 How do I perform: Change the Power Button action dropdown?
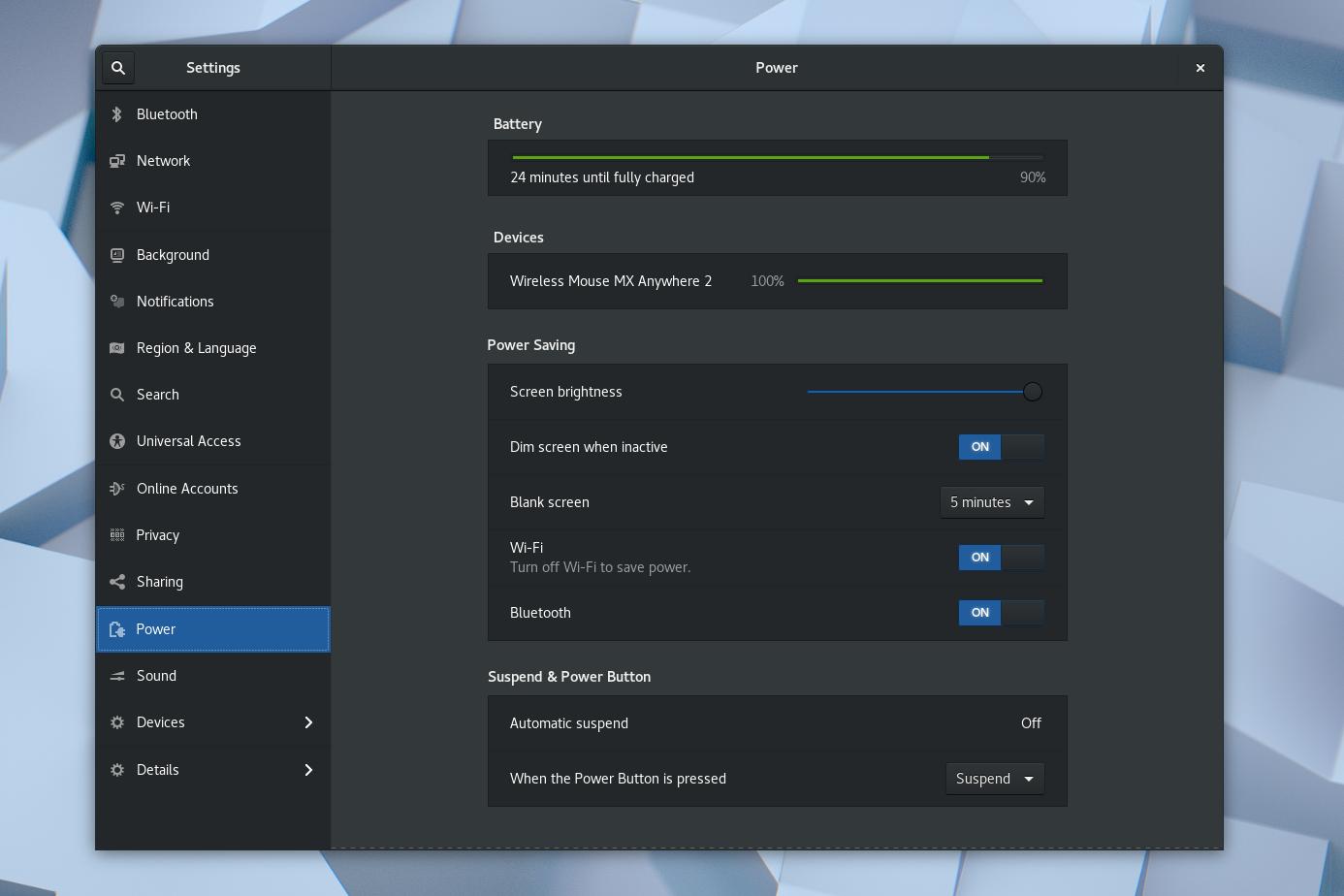pyautogui.click(x=995, y=778)
